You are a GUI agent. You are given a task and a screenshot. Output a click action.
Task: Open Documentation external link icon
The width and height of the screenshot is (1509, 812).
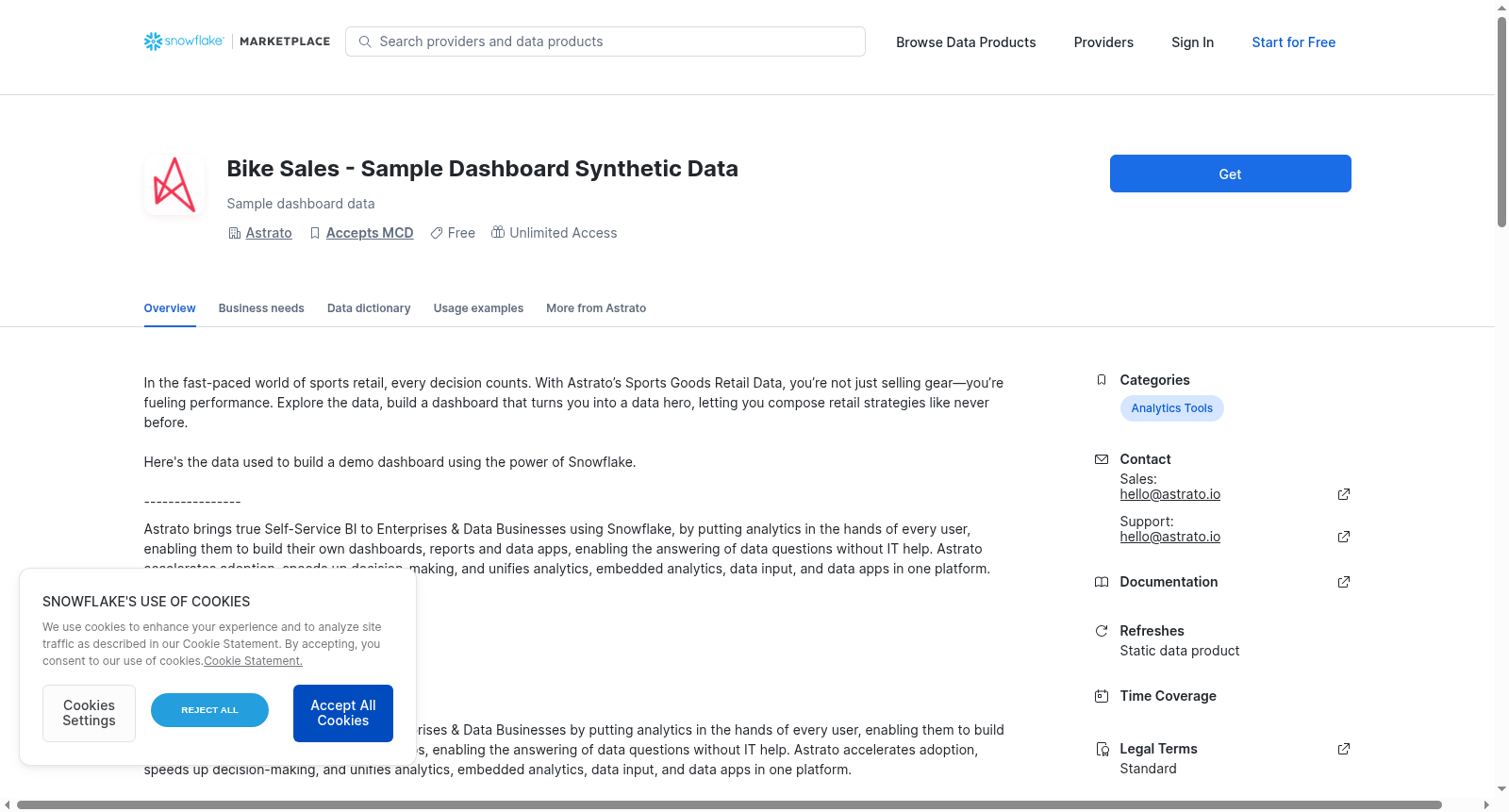pyautogui.click(x=1344, y=582)
